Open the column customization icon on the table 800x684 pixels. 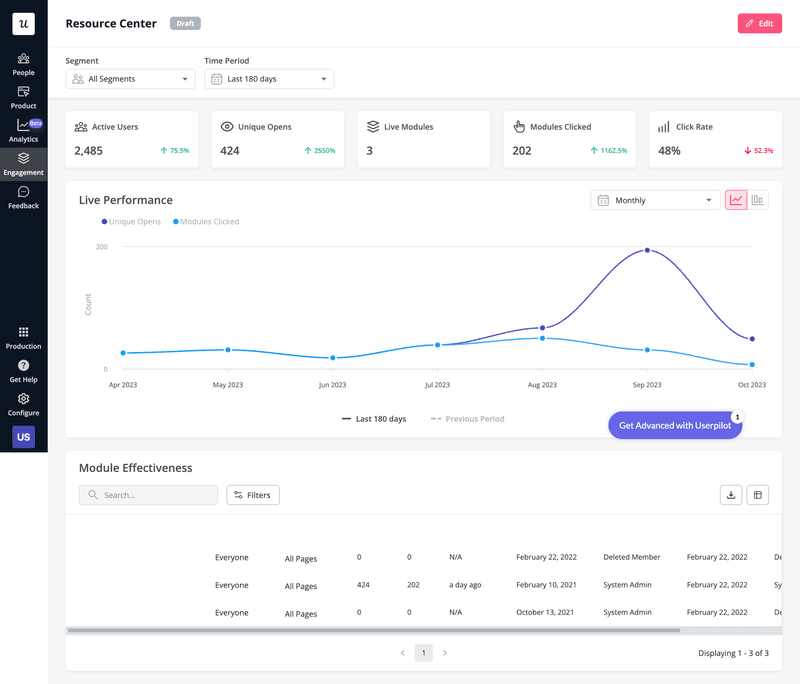click(x=757, y=494)
